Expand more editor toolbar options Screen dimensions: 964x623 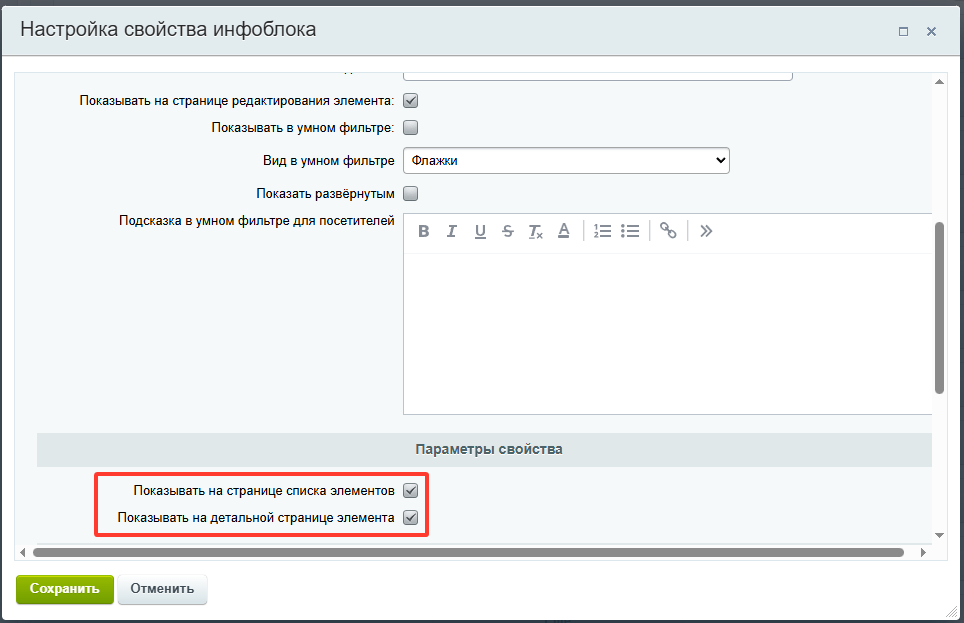point(706,231)
